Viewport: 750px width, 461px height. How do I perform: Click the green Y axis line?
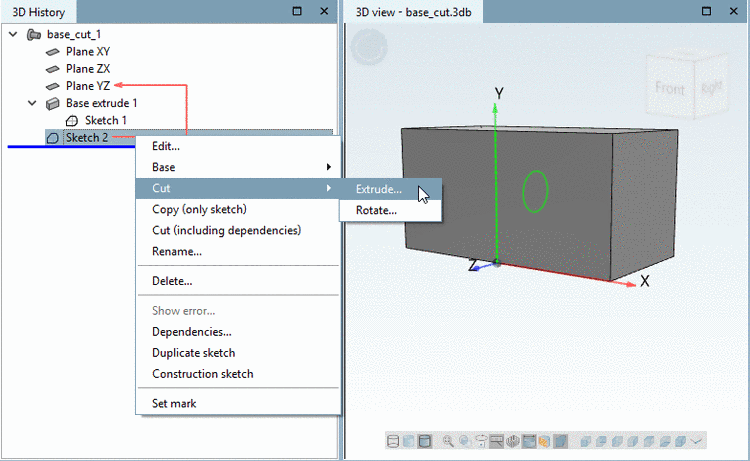496,182
